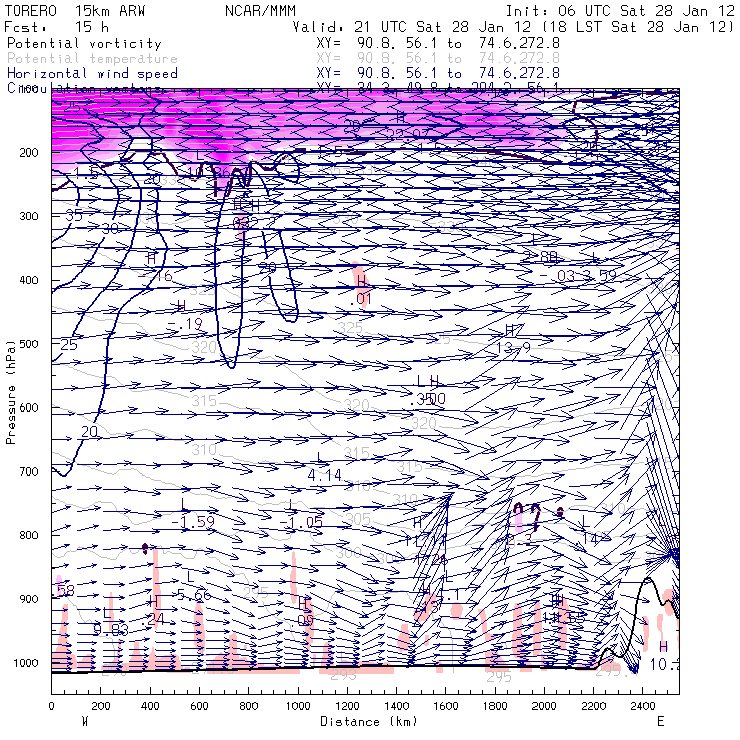Click the 900 tick on pressure axis

pyautogui.click(x=29, y=599)
